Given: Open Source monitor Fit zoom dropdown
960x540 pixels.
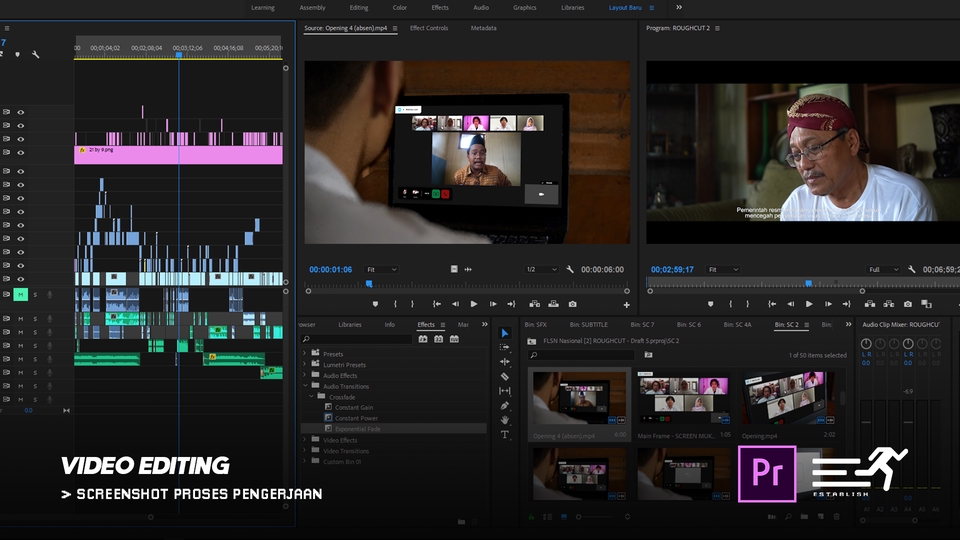Looking at the screenshot, I should (x=381, y=269).
